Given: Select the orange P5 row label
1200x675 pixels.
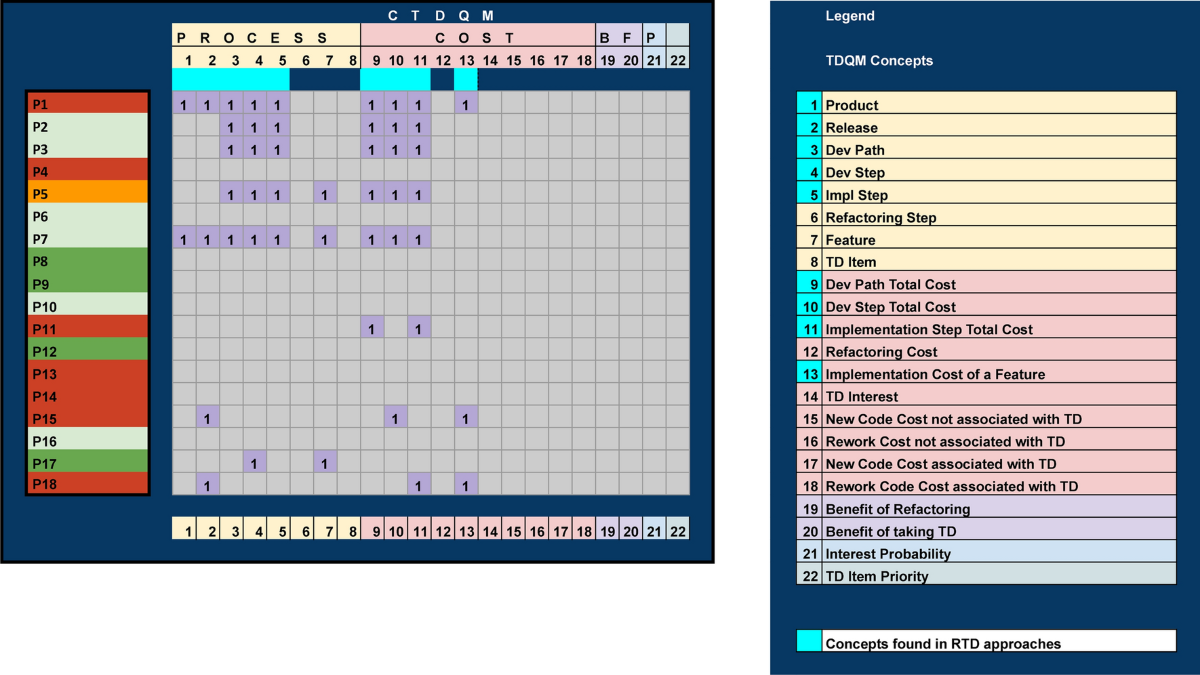Looking at the screenshot, I should (88, 194).
